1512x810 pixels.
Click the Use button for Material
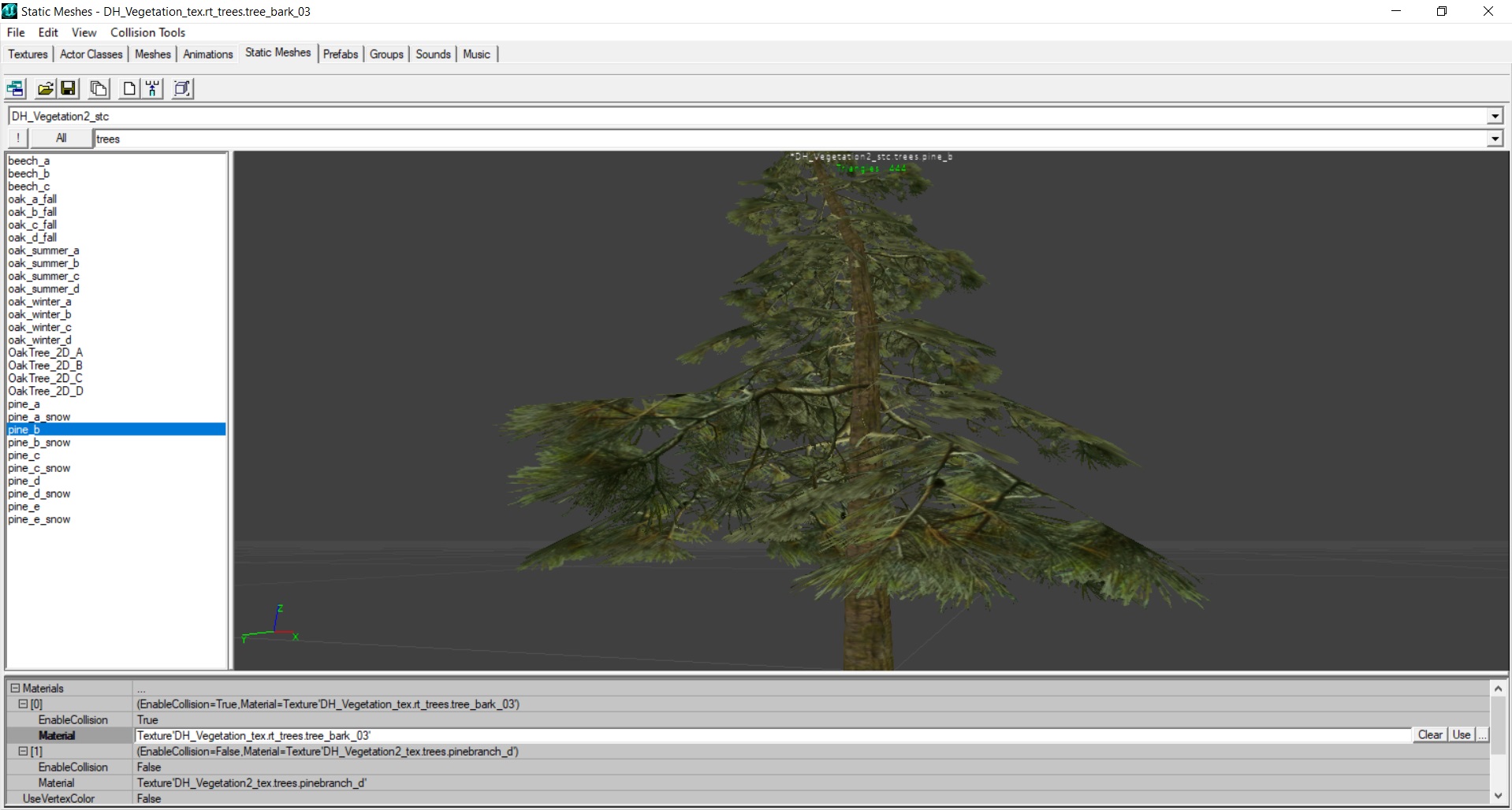pyautogui.click(x=1462, y=734)
